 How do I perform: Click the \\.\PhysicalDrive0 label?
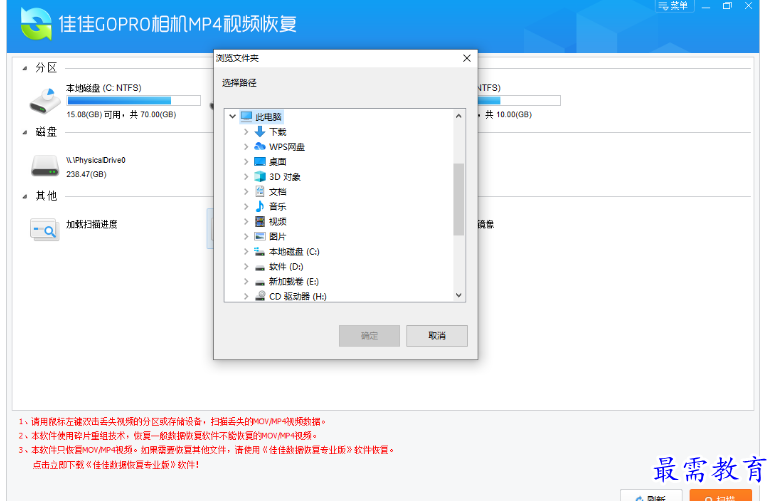[x=95, y=160]
